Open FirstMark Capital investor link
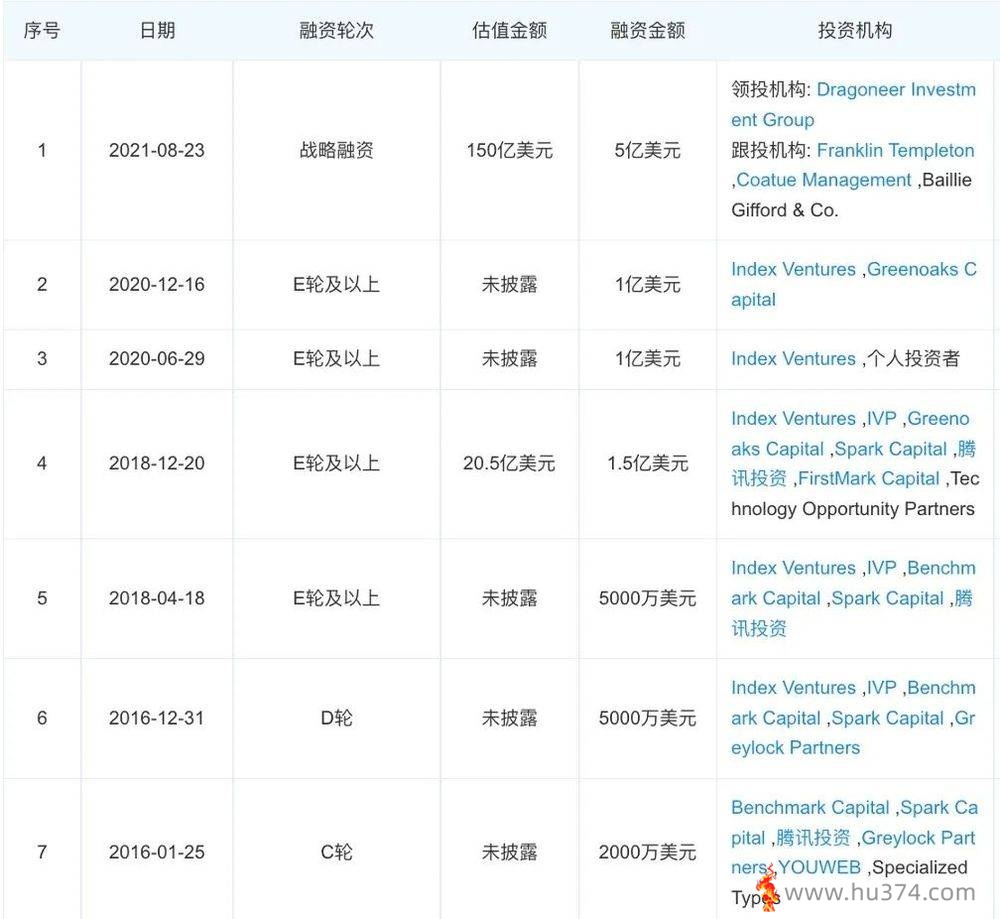 pos(869,478)
